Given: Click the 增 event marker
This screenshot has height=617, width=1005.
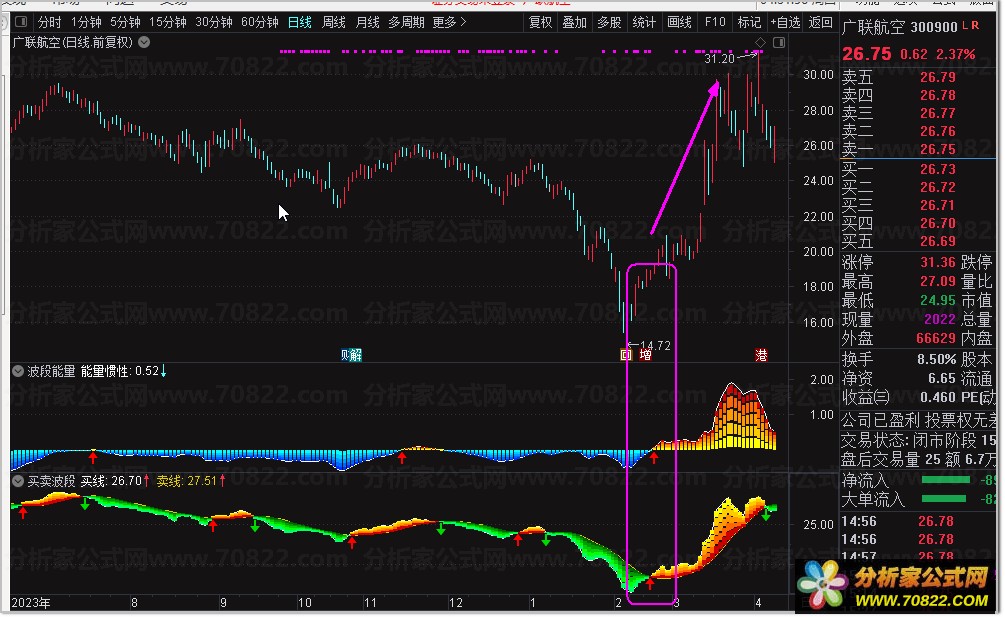Looking at the screenshot, I should pyautogui.click(x=645, y=354).
